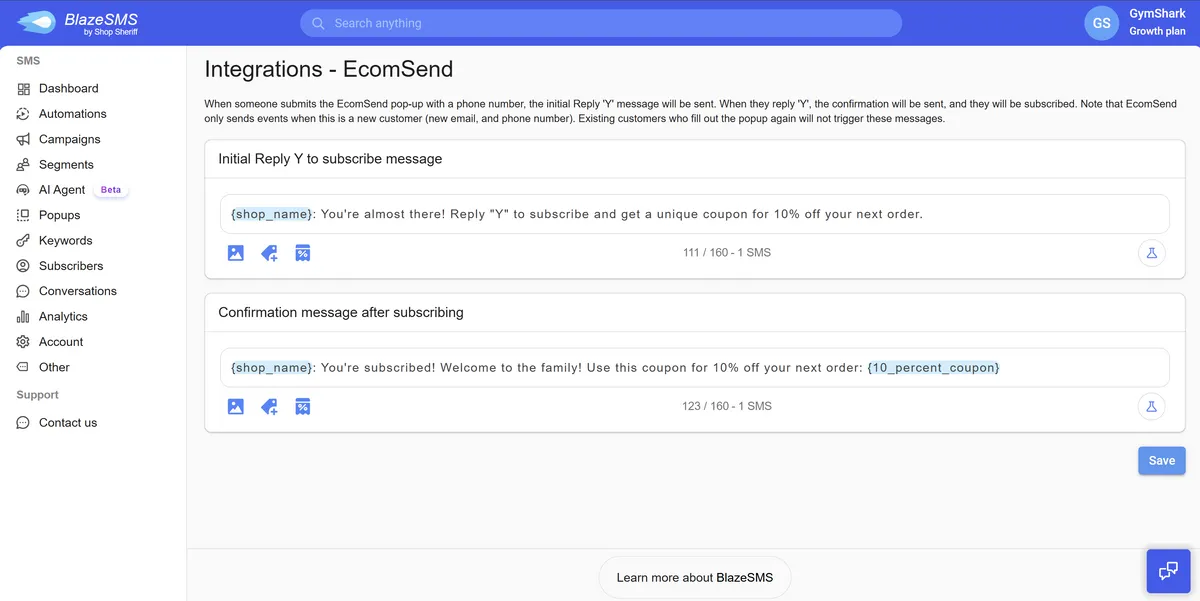Image resolution: width=1200 pixels, height=601 pixels.
Task: Send a test of the initial reply message
Action: pyautogui.click(x=1151, y=253)
